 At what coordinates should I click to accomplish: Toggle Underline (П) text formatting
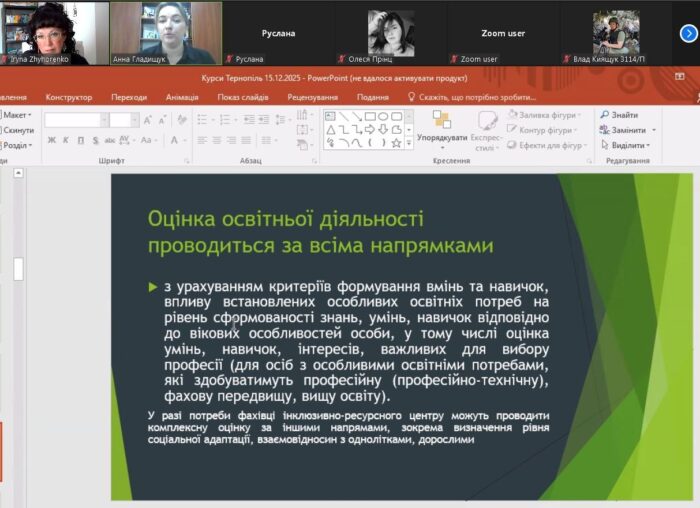80,140
